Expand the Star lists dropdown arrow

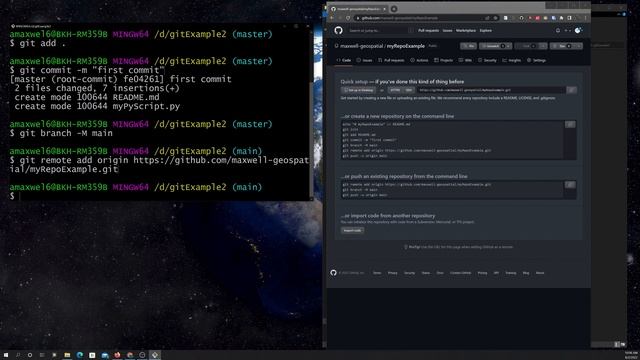point(578,46)
